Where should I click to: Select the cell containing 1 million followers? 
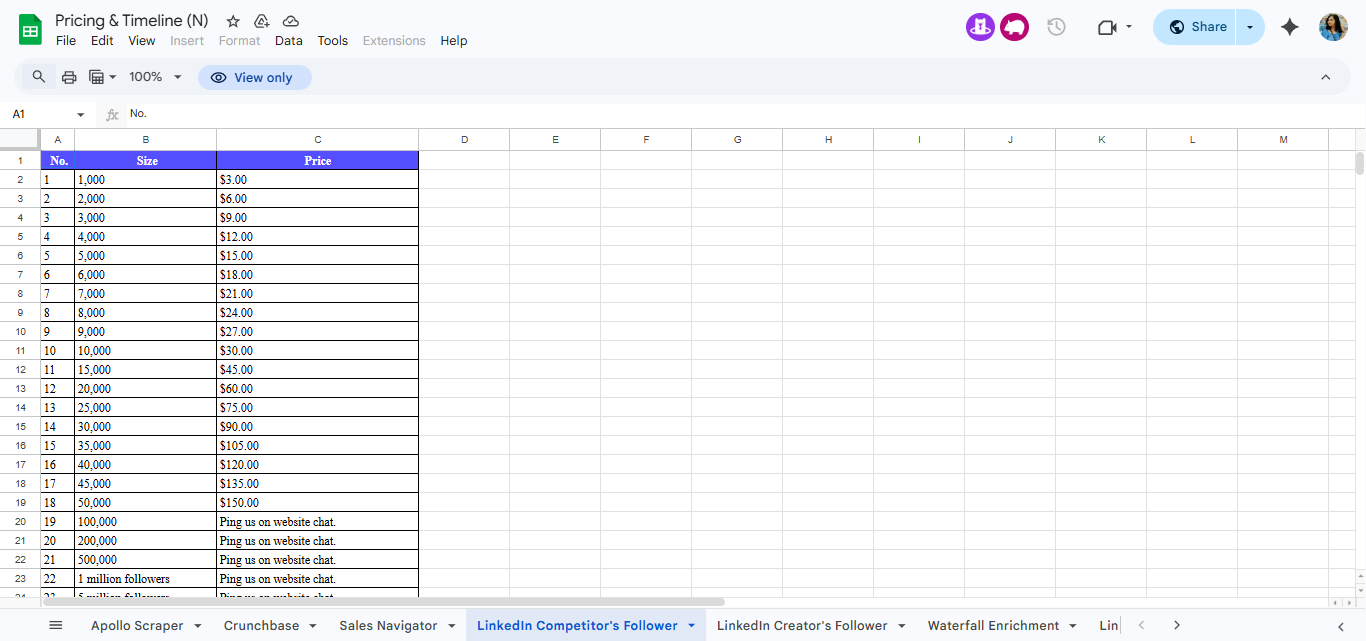point(146,579)
